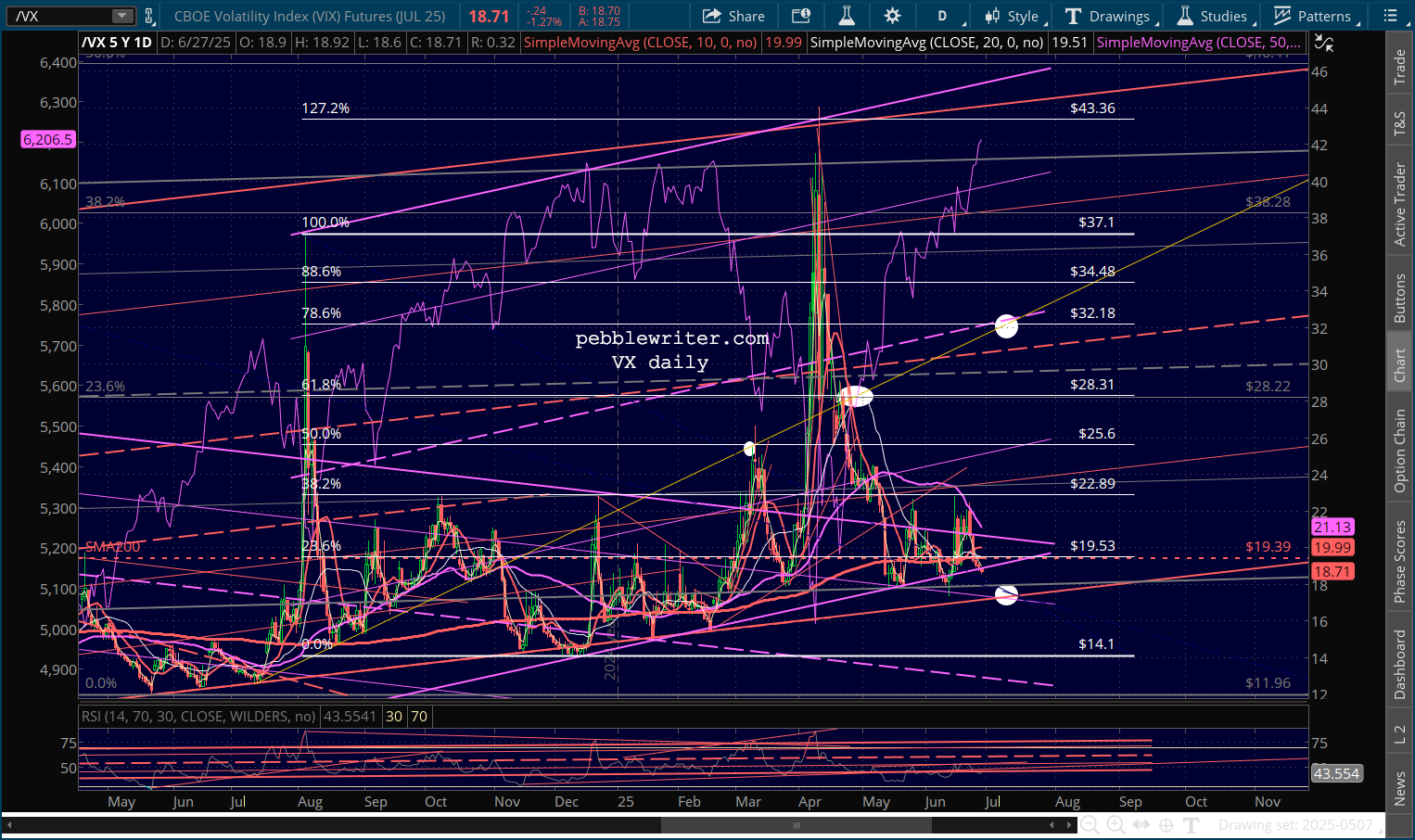Viewport: 1415px width, 840px height.
Task: Click the crosshair cursor icon
Action: [1166, 824]
